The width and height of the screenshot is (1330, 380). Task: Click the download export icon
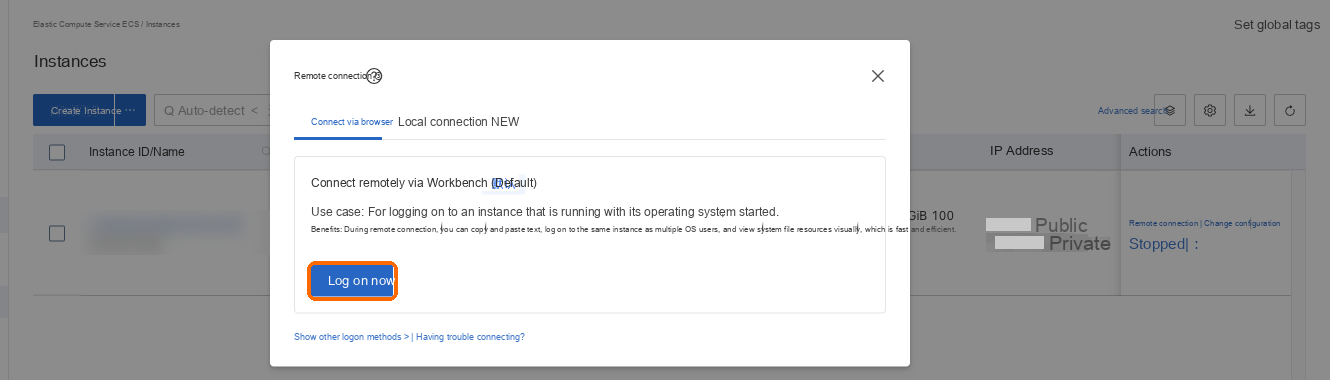tap(1250, 111)
